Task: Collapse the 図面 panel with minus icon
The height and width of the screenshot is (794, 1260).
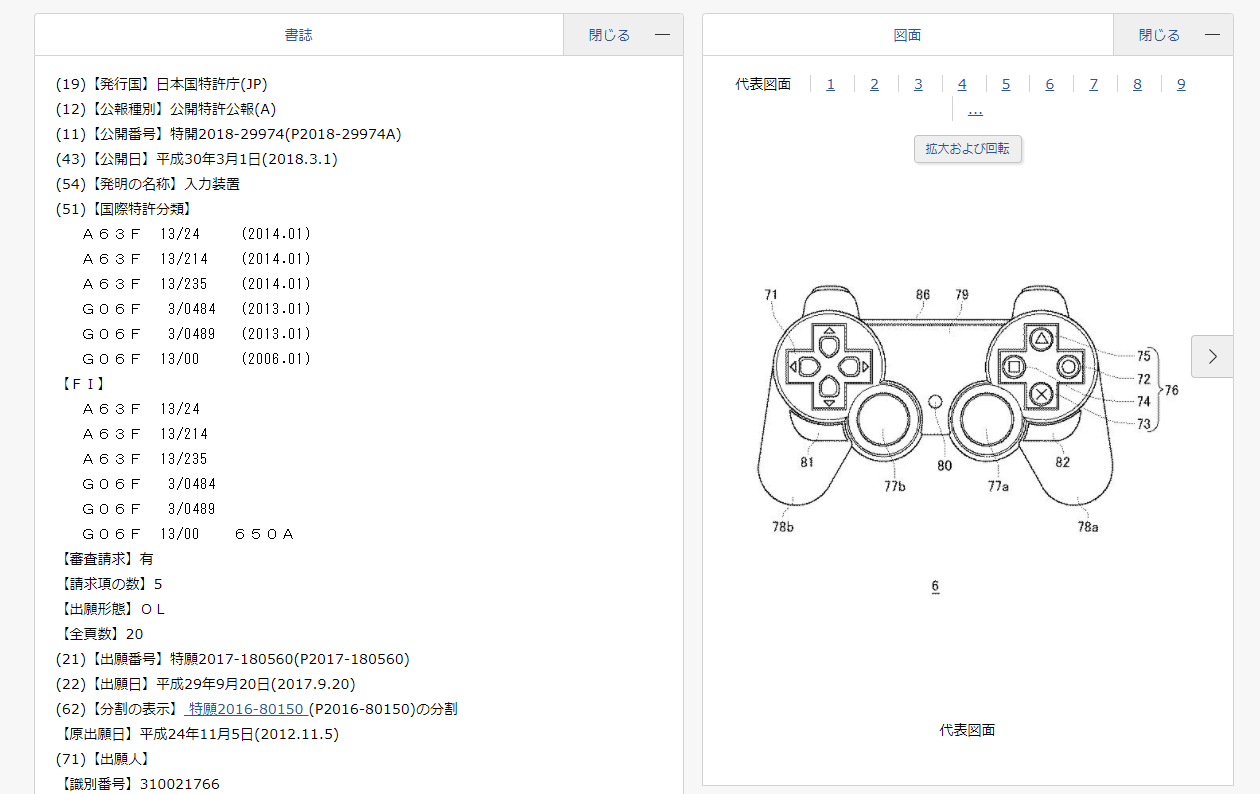Action: pyautogui.click(x=1212, y=35)
